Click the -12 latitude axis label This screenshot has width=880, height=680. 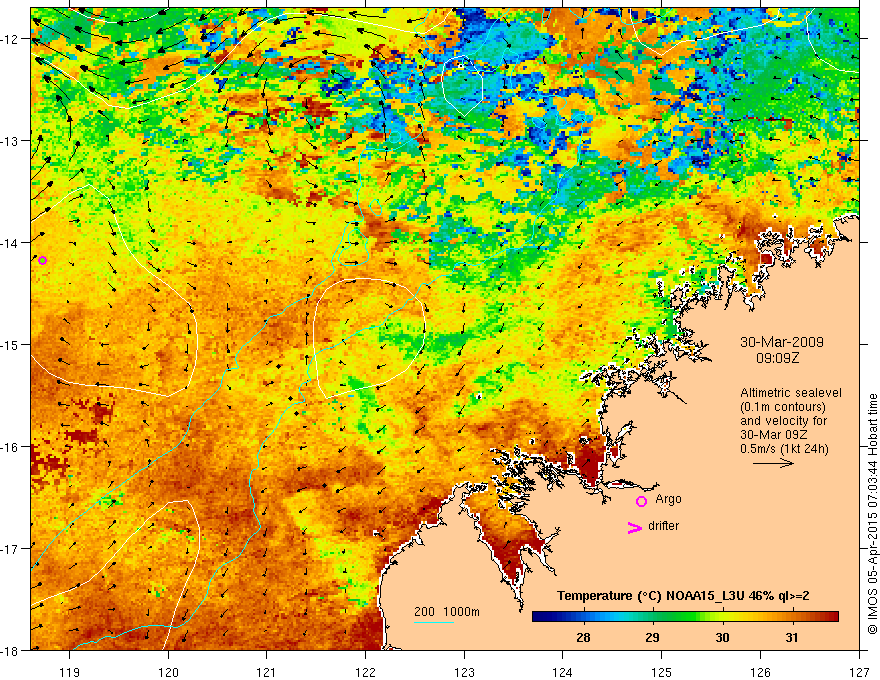pos(10,39)
